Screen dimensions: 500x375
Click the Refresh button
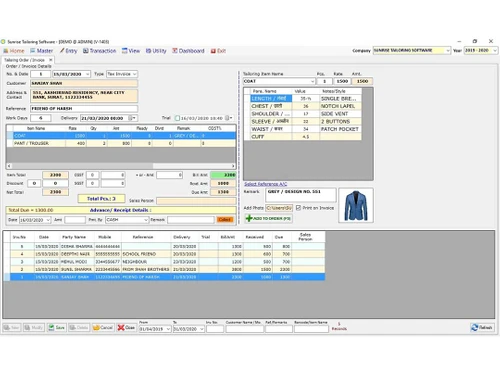point(482,328)
